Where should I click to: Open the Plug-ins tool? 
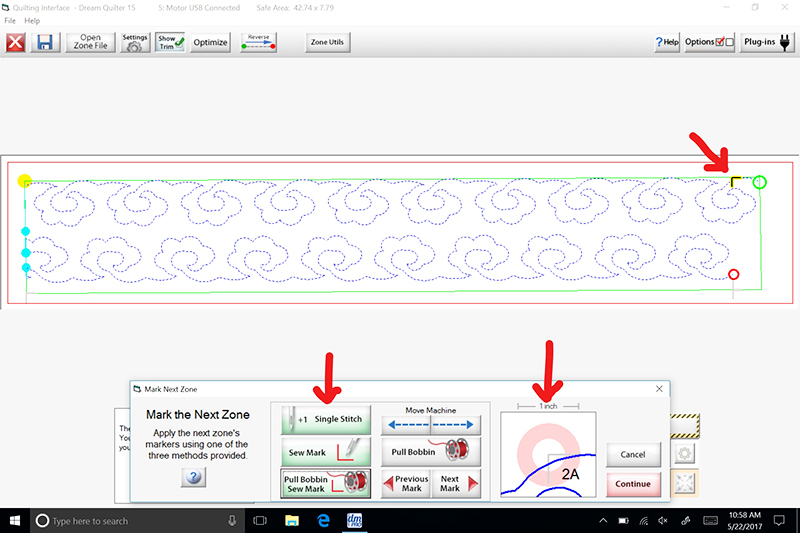[767, 42]
